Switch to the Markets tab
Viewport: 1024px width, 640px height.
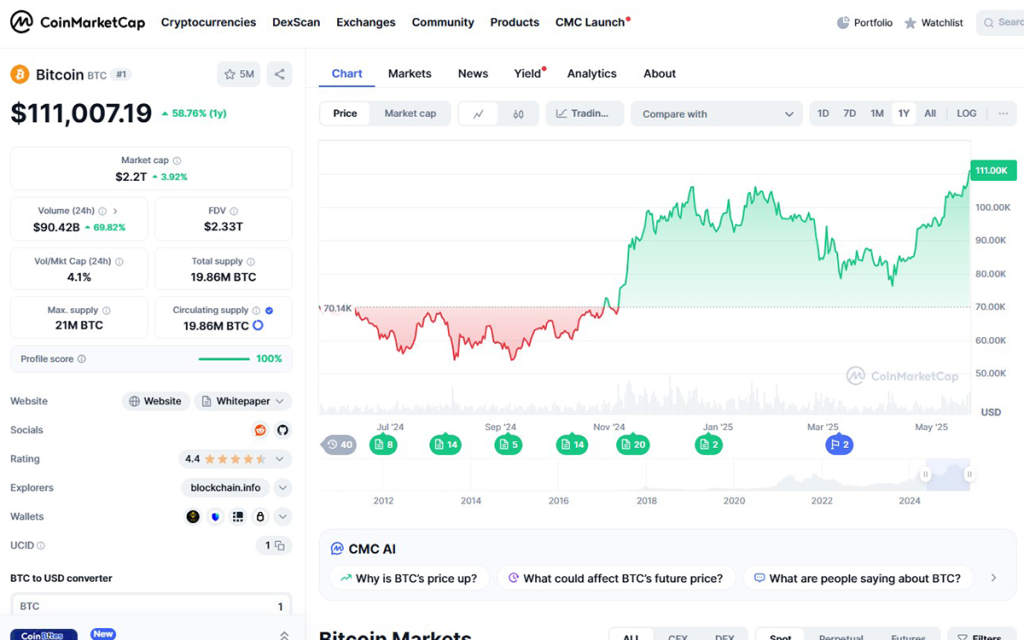click(x=409, y=74)
